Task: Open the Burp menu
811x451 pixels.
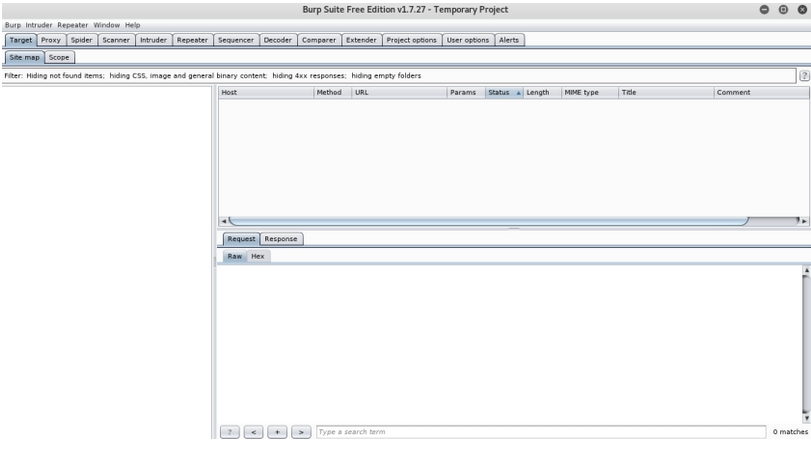Action: point(13,25)
